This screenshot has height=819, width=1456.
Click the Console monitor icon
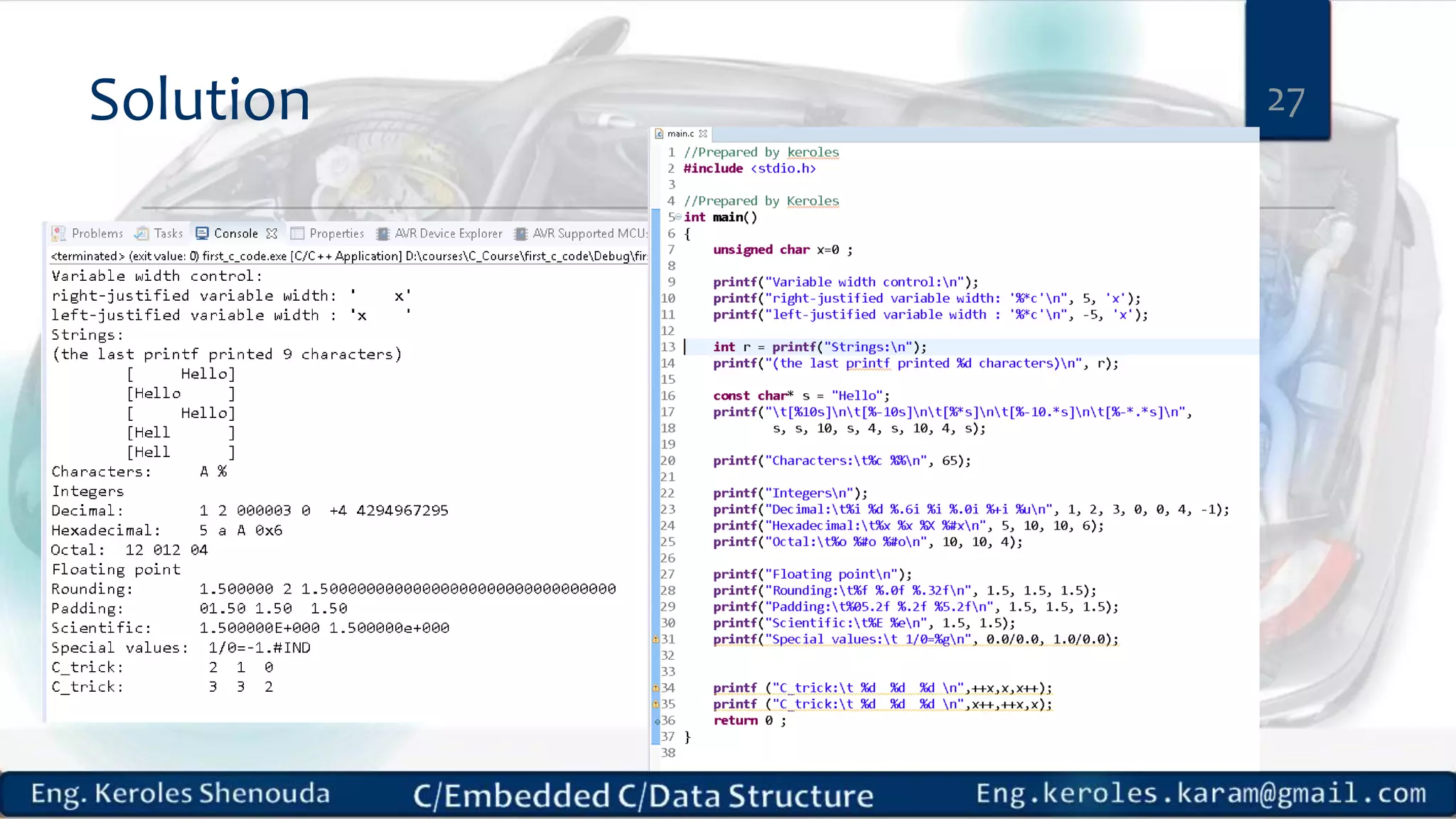[x=202, y=233]
